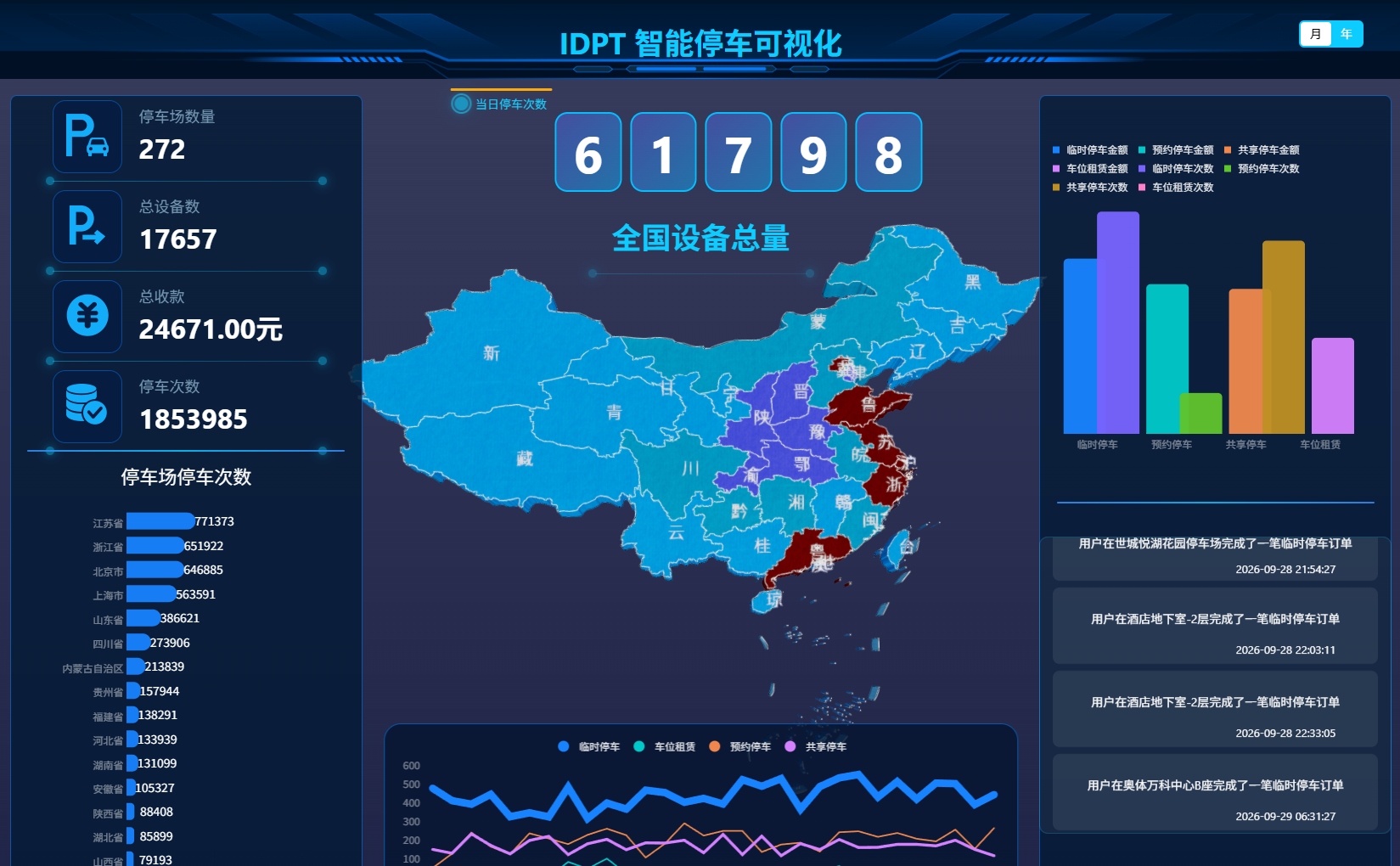The width and height of the screenshot is (1400, 866).
Task: Toggle 车位租赁次数 legend in bar chart
Action: coord(1176,188)
